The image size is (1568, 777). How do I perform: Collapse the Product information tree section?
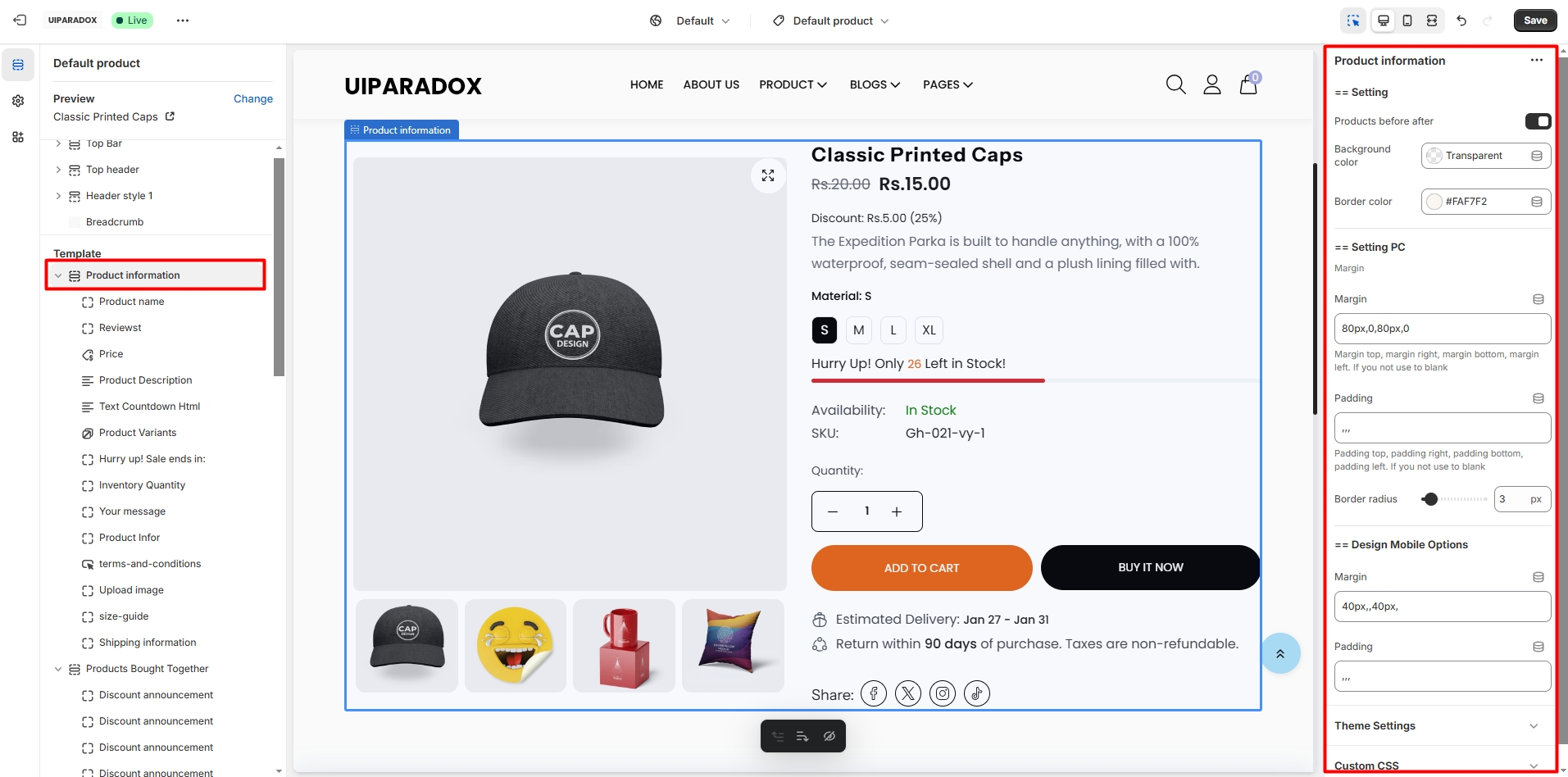(58, 275)
